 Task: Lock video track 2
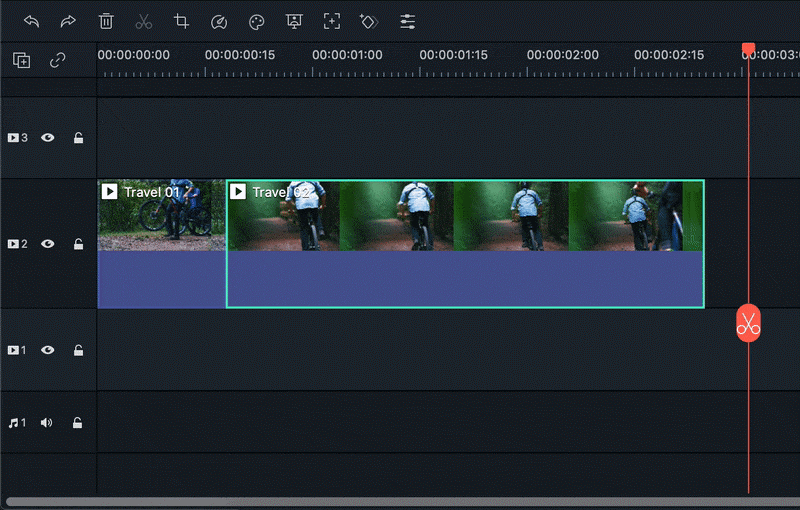(x=78, y=244)
